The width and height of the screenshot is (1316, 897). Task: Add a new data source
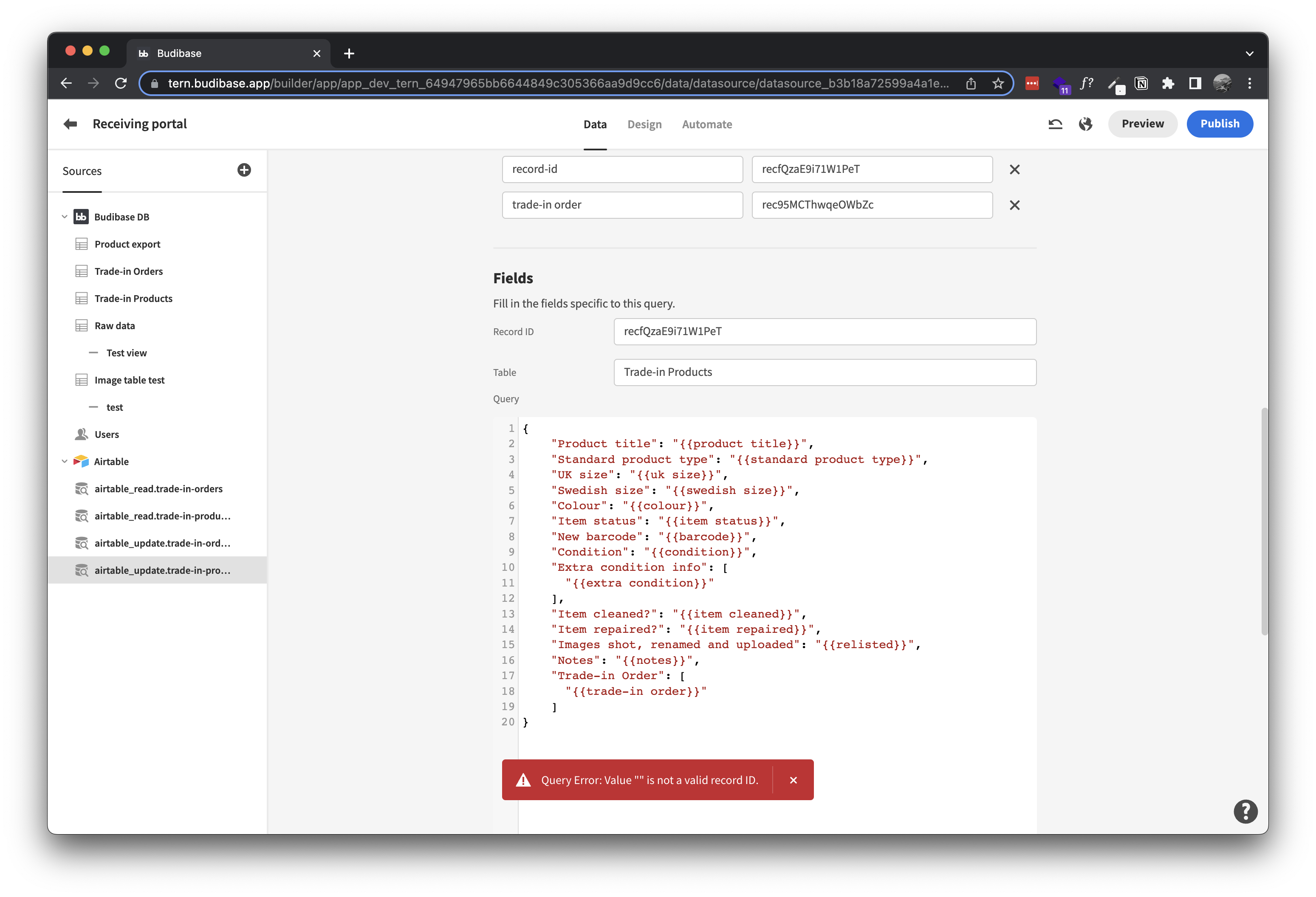(x=244, y=170)
